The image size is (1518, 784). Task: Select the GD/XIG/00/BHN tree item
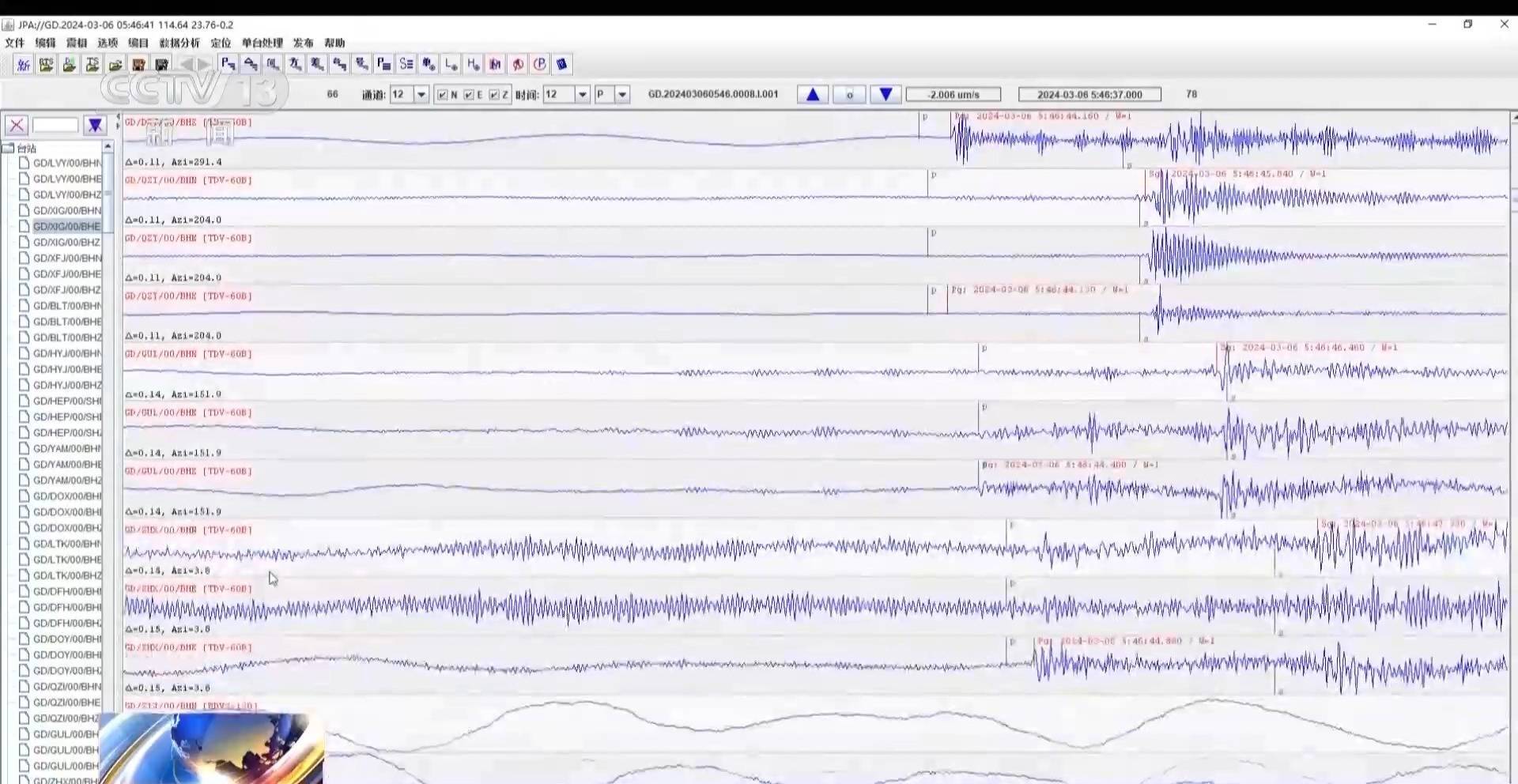67,210
